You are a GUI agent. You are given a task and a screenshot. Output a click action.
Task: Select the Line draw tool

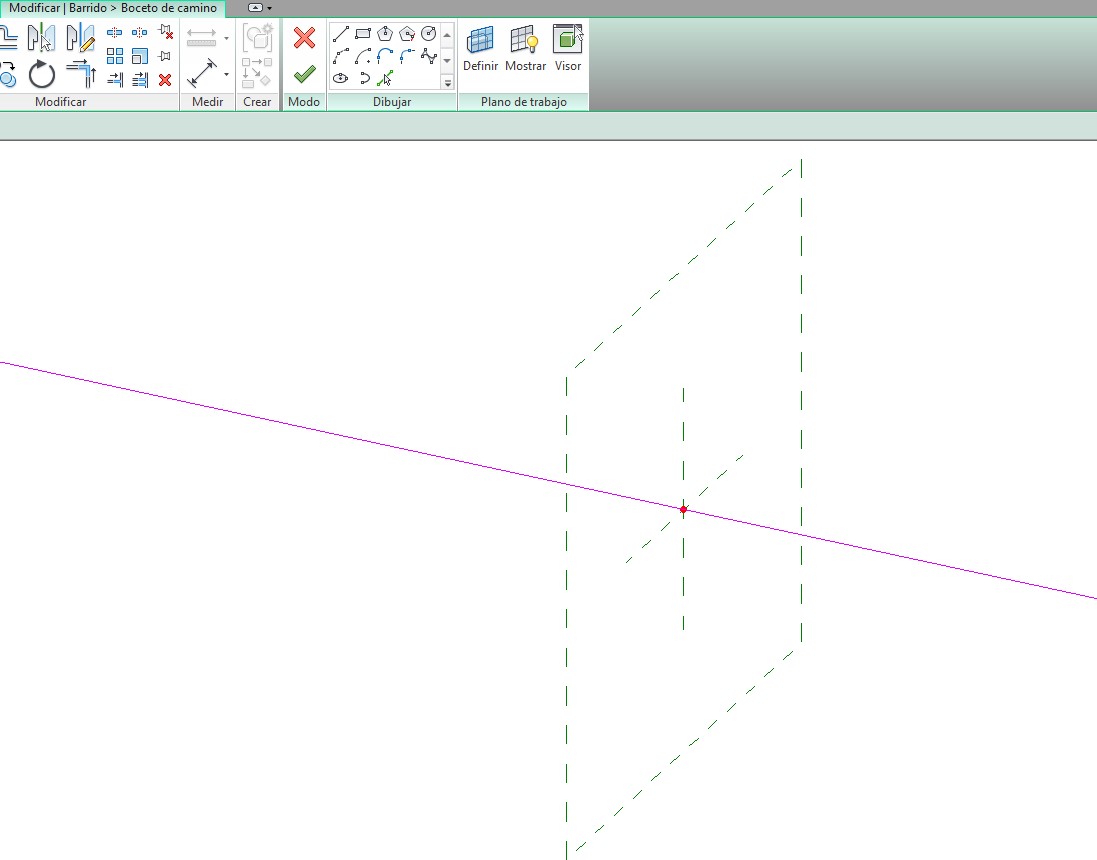pyautogui.click(x=341, y=34)
